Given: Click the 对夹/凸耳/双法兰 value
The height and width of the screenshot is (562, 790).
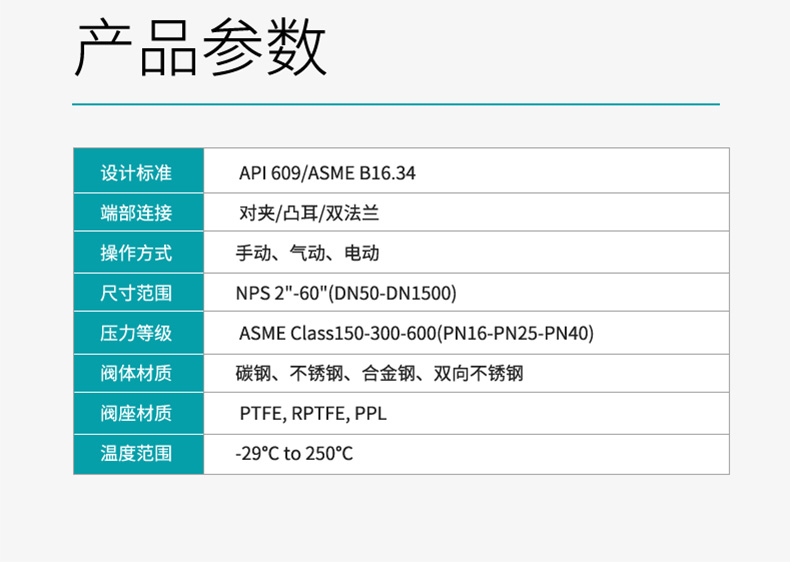Looking at the screenshot, I should pyautogui.click(x=309, y=213).
